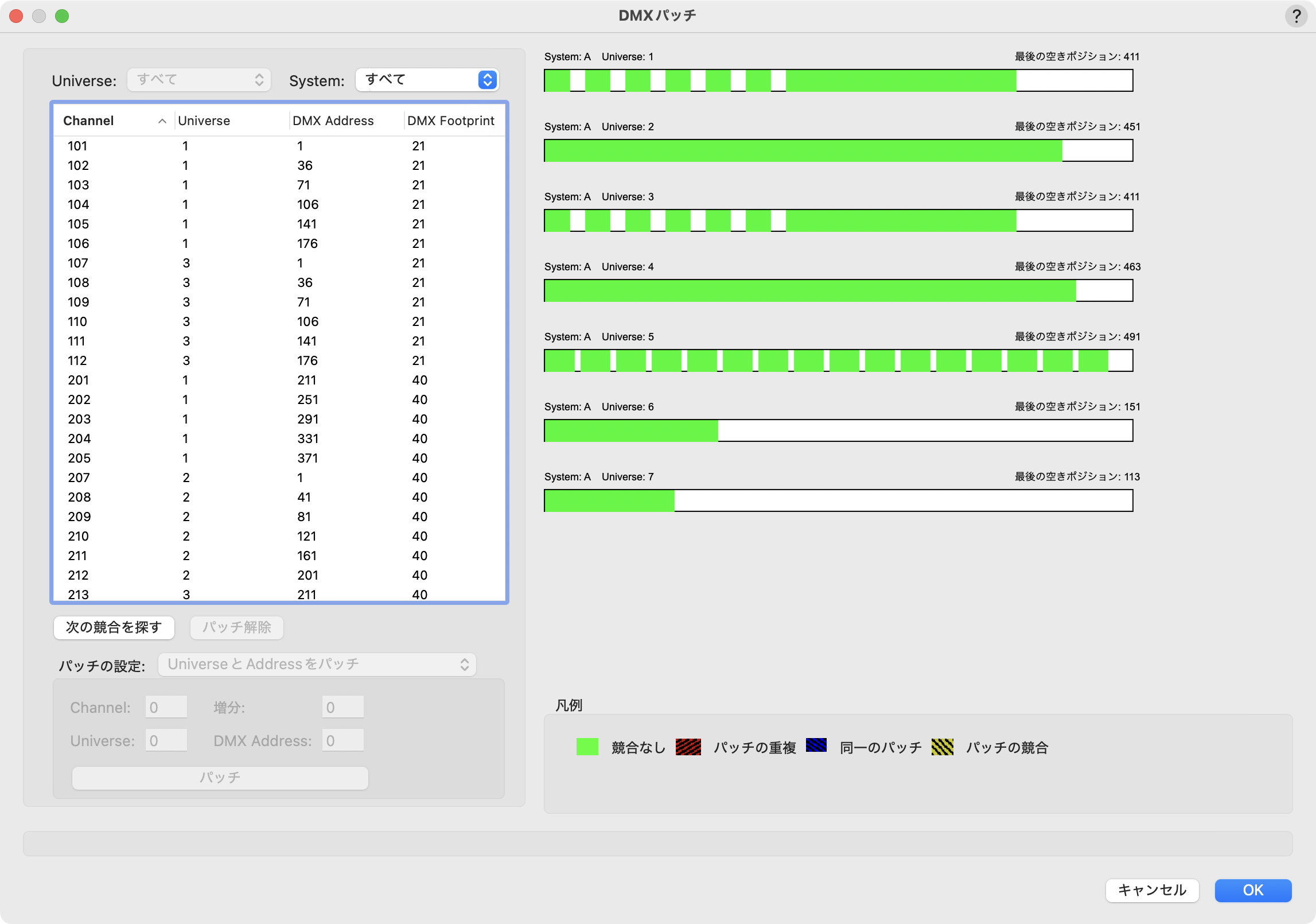Sort by DMX Address column header
The width and height of the screenshot is (1316, 924).
[x=333, y=121]
